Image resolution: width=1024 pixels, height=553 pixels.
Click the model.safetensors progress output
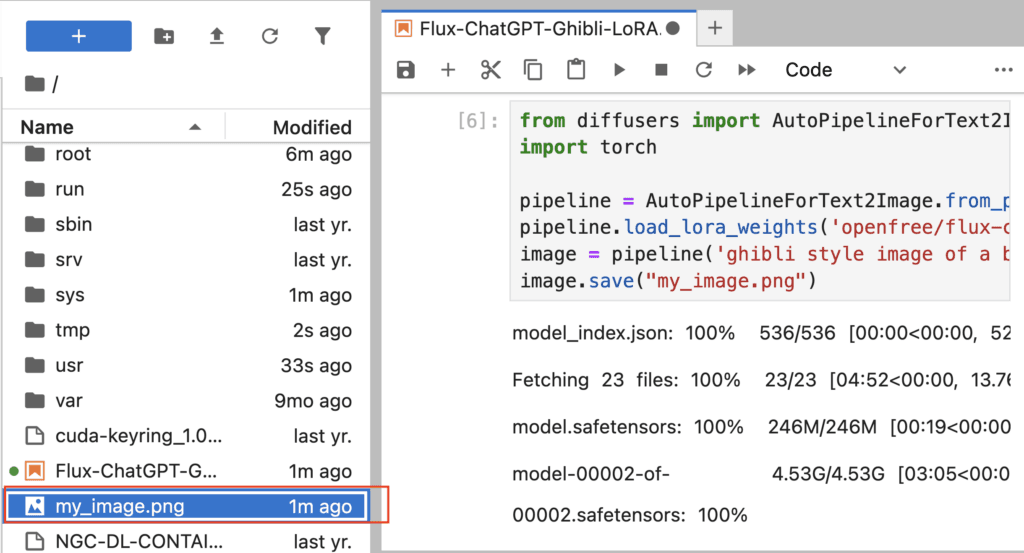tap(761, 427)
